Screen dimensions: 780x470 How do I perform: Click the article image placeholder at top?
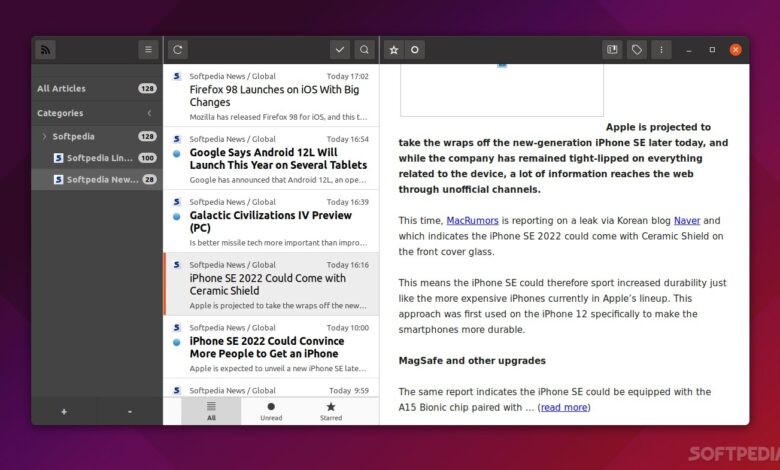click(502, 90)
